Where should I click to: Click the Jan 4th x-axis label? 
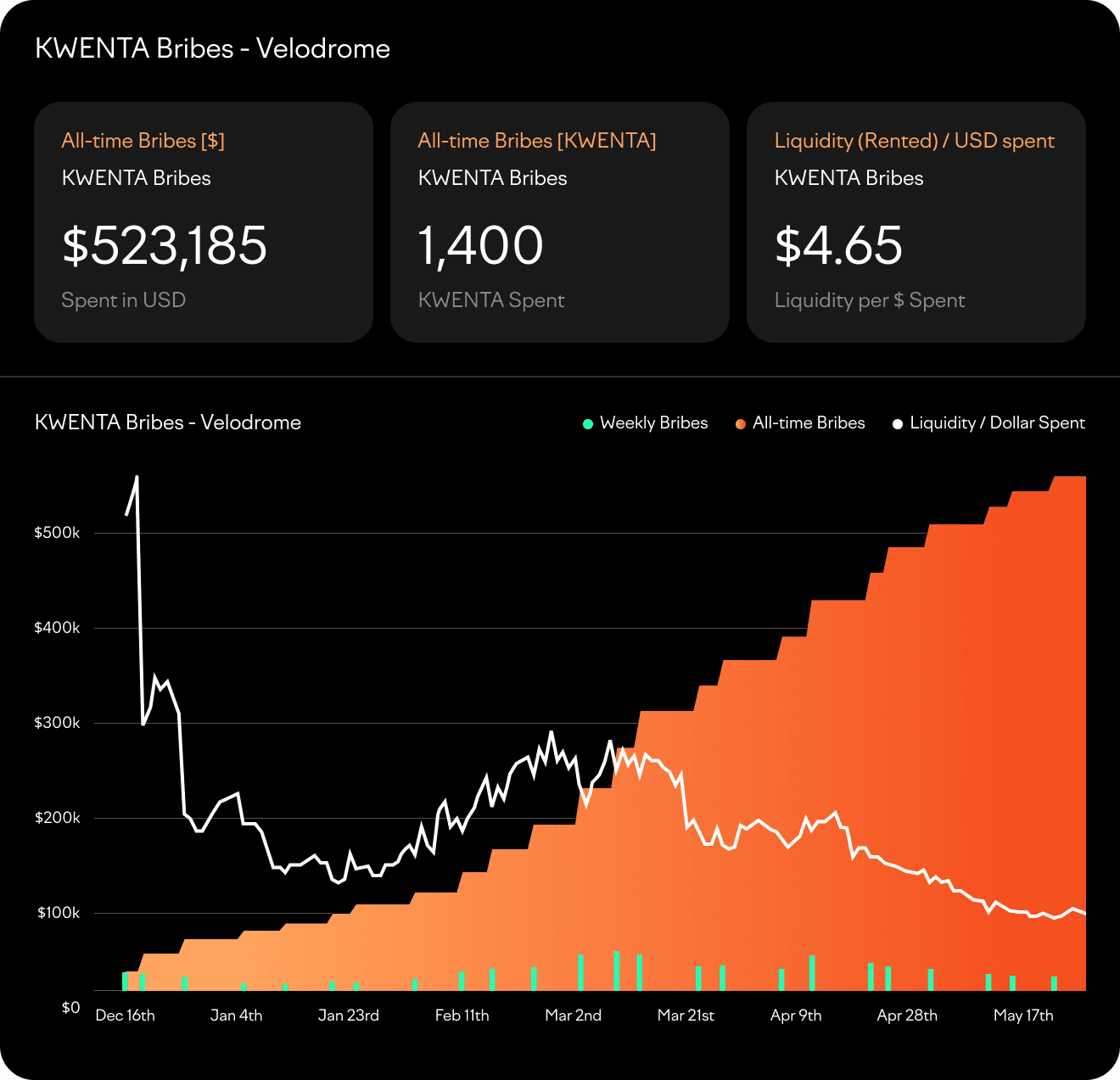[x=237, y=1016]
